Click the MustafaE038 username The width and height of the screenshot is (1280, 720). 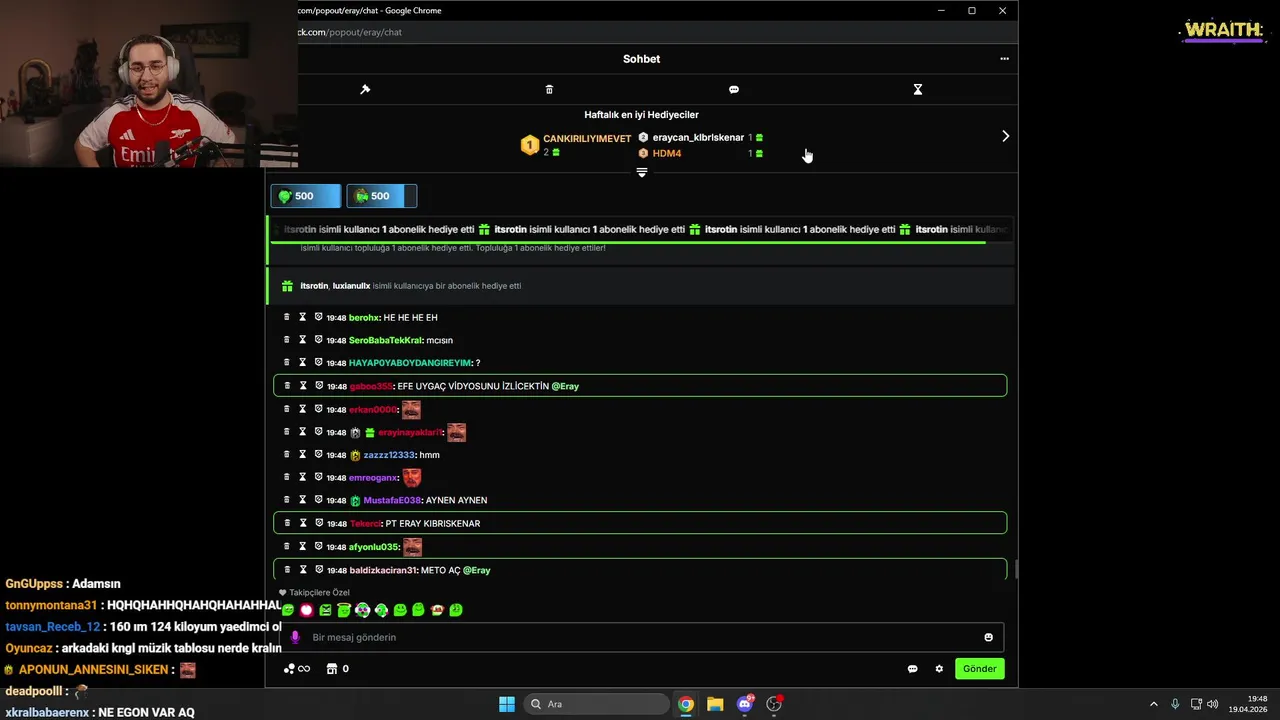pos(392,500)
